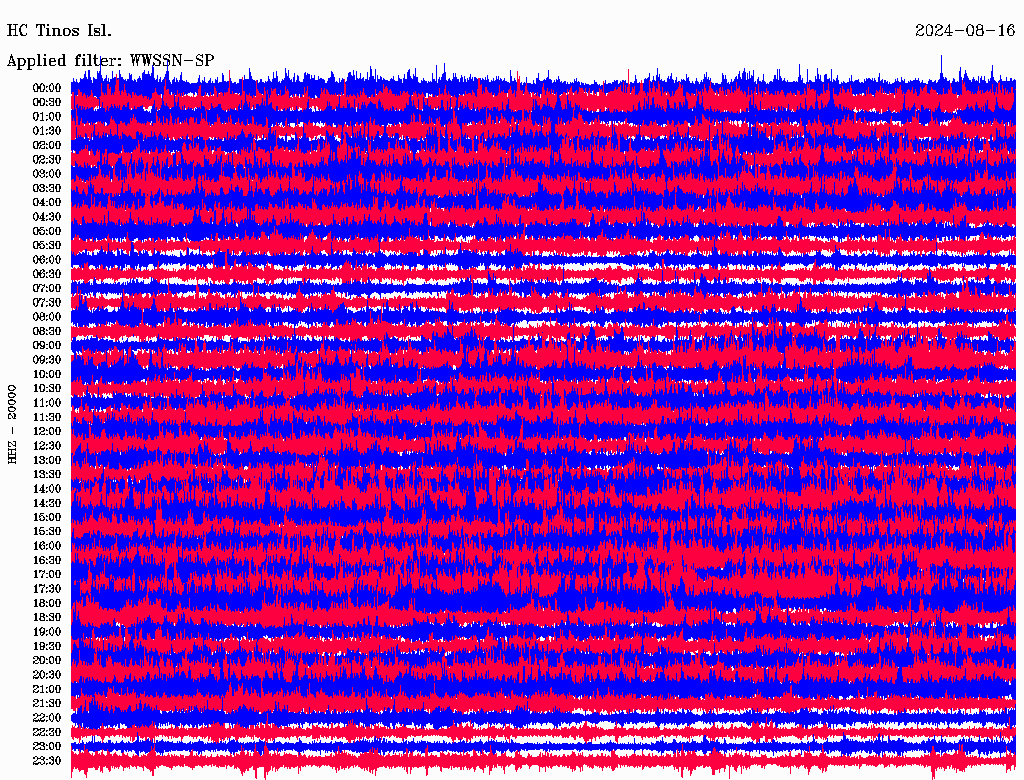Click the 05:30 time label
Screen dimensions: 1024x780
click(47, 246)
